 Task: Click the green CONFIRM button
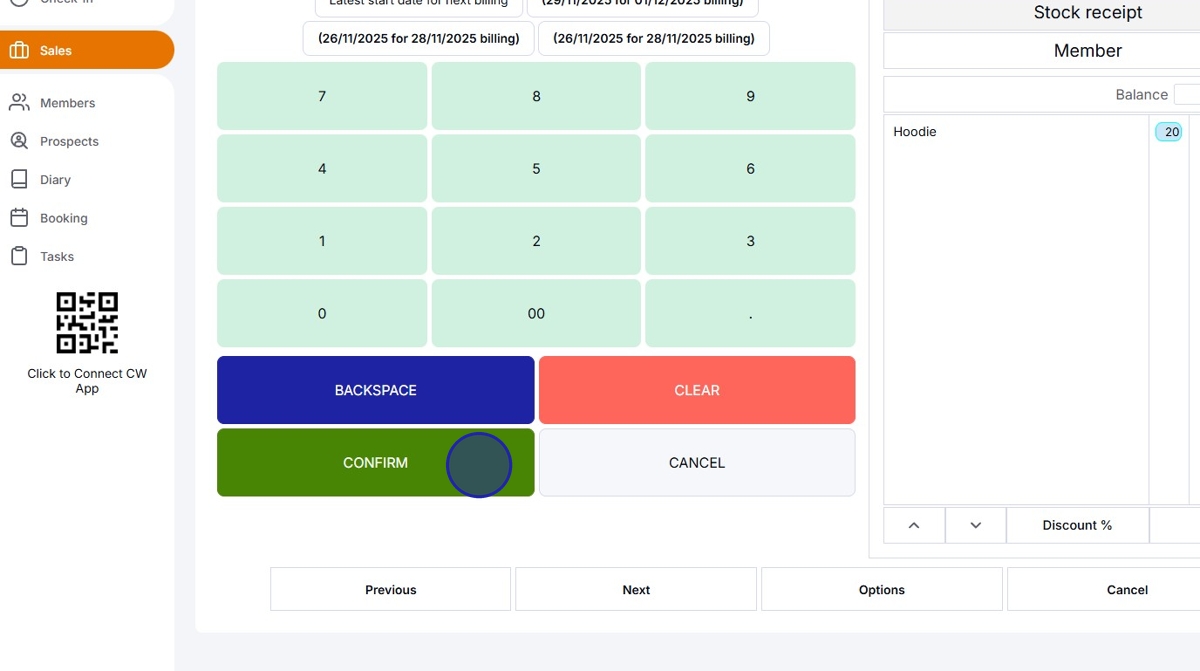[375, 462]
